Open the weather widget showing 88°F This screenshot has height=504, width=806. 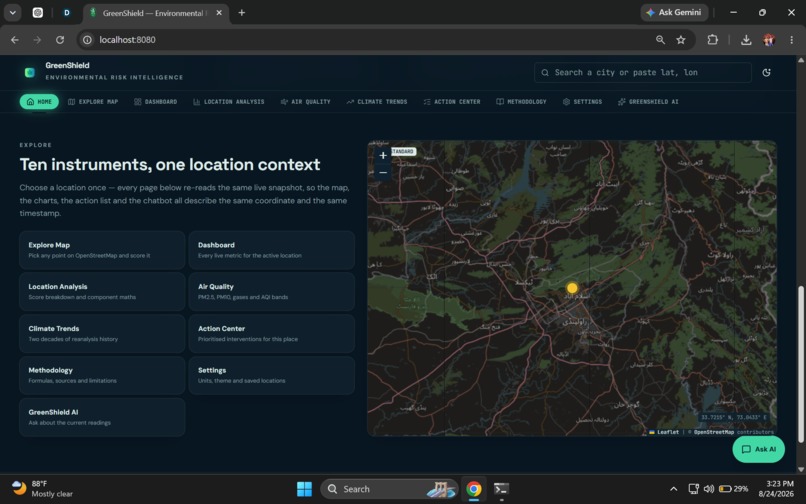pos(42,489)
